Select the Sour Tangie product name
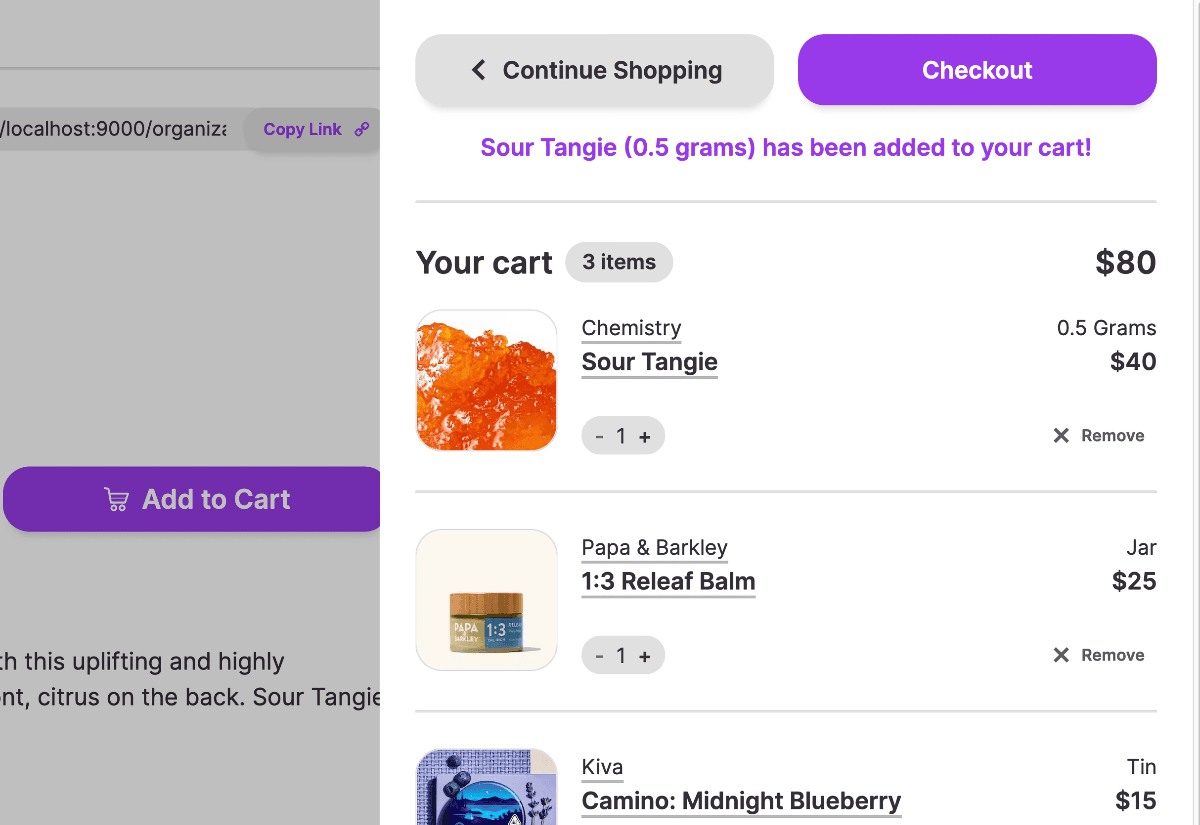The image size is (1200, 825). [649, 362]
